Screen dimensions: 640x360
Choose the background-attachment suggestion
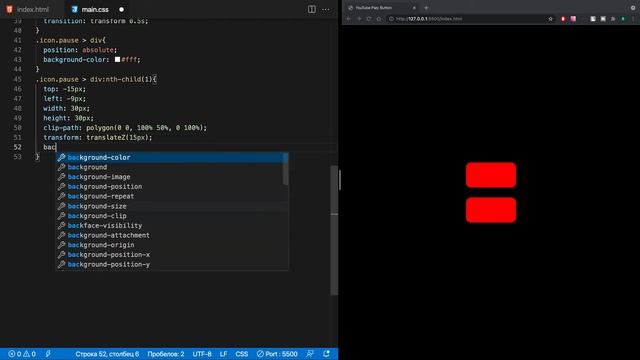click(x=171, y=235)
